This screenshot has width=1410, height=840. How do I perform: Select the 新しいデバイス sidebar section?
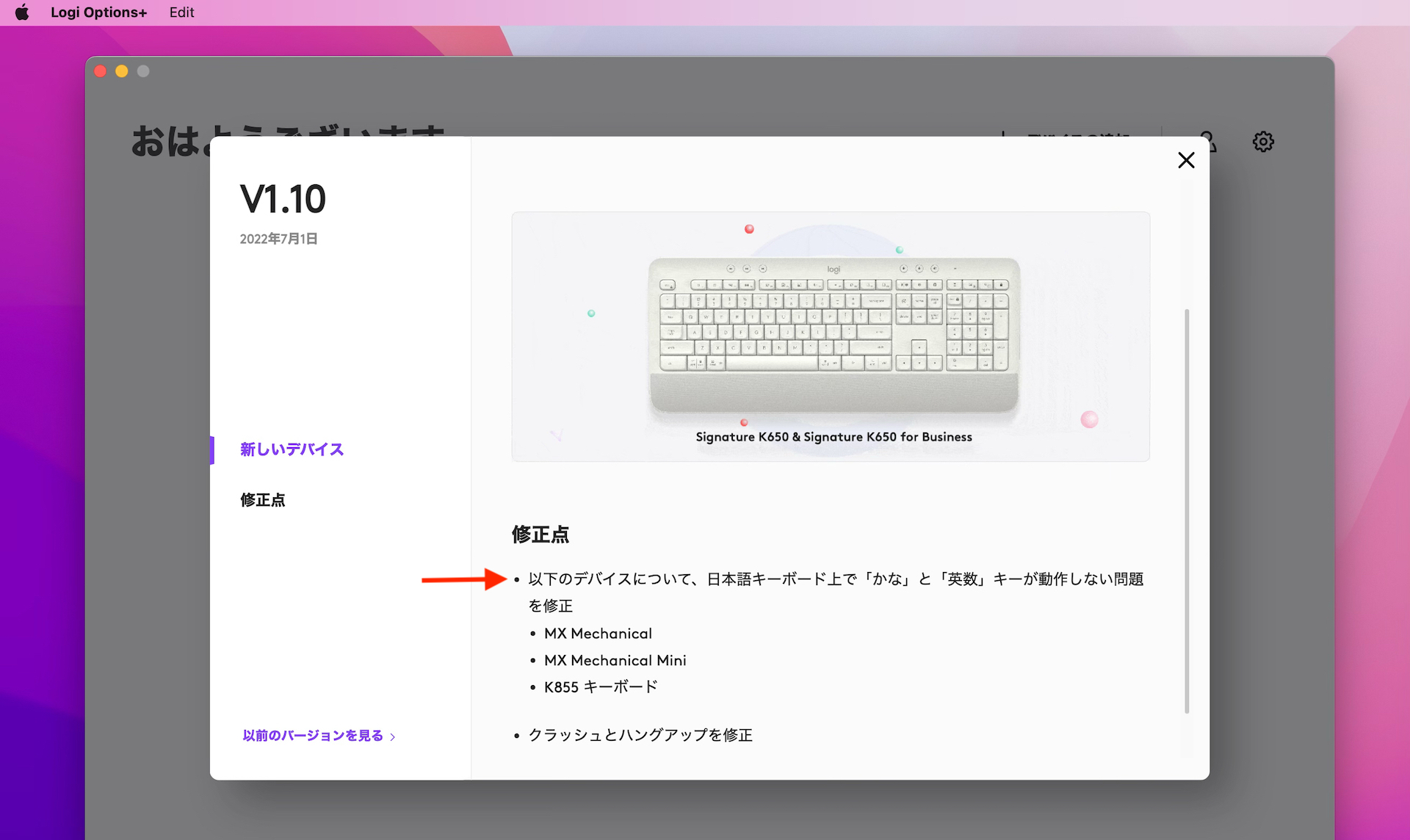click(292, 449)
